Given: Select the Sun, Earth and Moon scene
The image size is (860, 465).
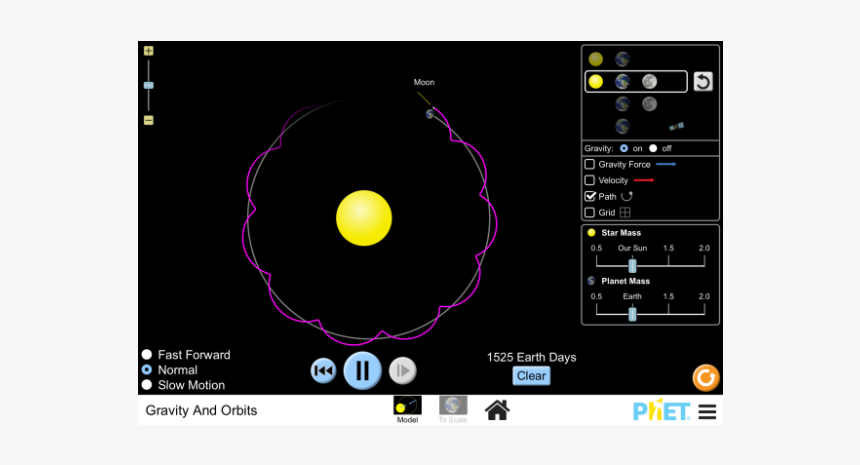Looking at the screenshot, I should click(636, 82).
